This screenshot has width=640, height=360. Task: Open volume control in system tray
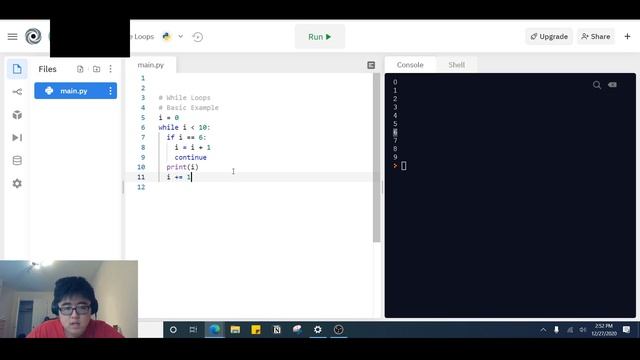(x=583, y=330)
